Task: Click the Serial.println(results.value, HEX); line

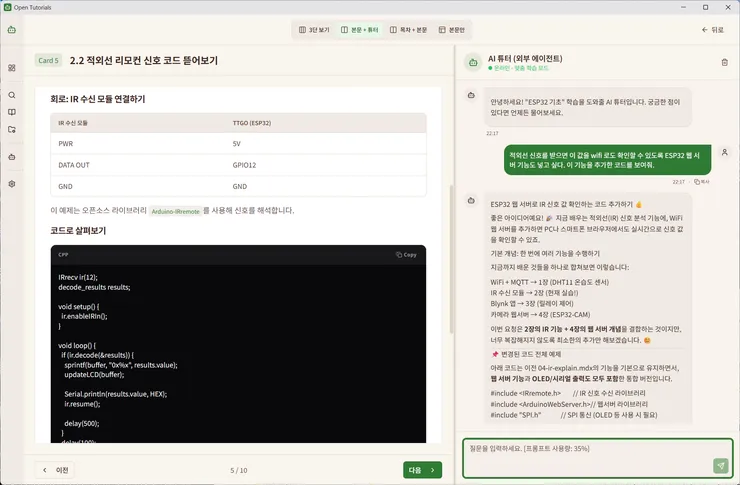Action: click(x=116, y=394)
